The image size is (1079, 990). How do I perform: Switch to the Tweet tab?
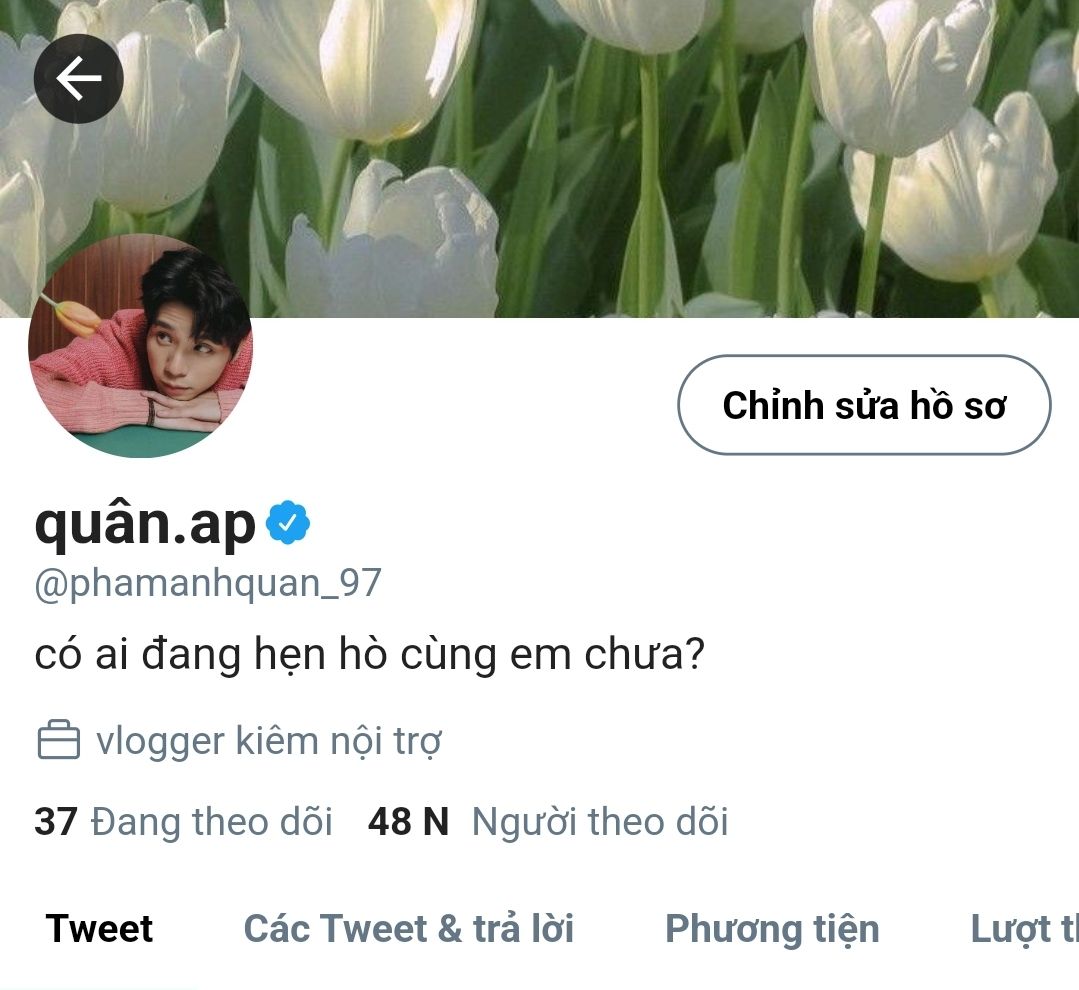pyautogui.click(x=99, y=929)
